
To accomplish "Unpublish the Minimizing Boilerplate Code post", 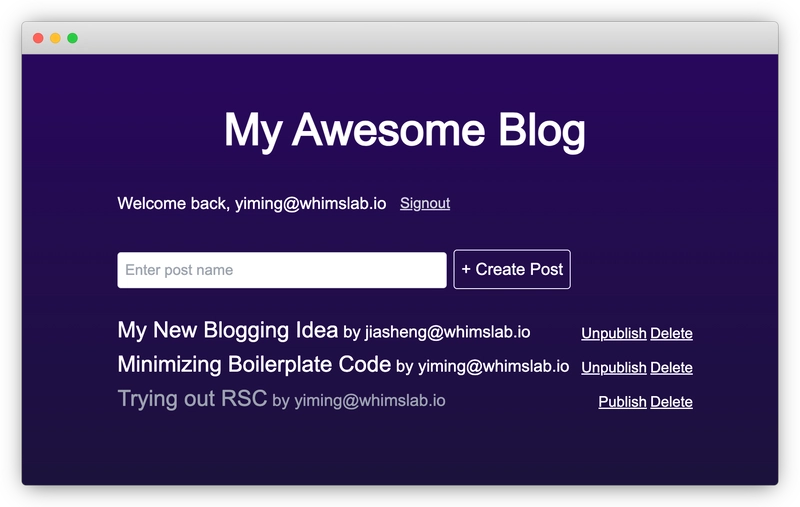I will 613,368.
